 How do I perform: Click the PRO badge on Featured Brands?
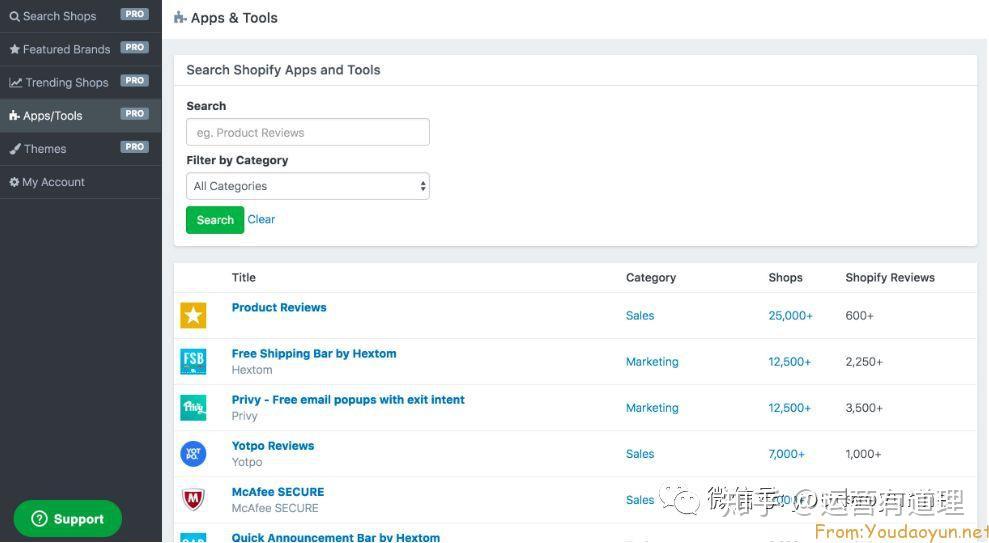134,47
